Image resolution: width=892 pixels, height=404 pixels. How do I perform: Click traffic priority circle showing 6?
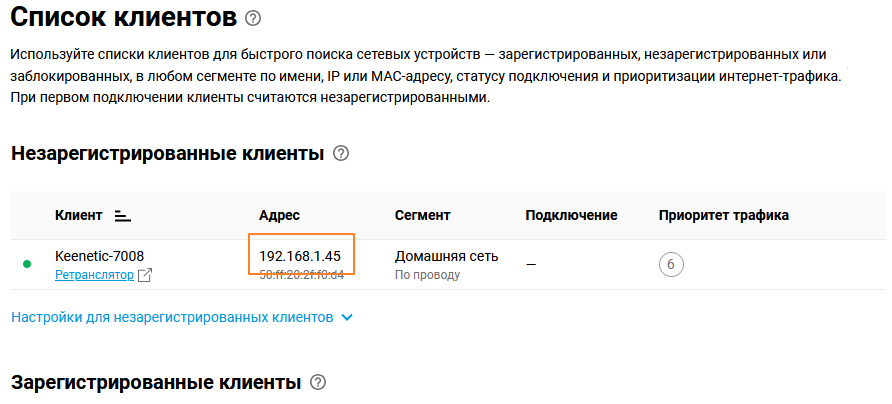671,265
